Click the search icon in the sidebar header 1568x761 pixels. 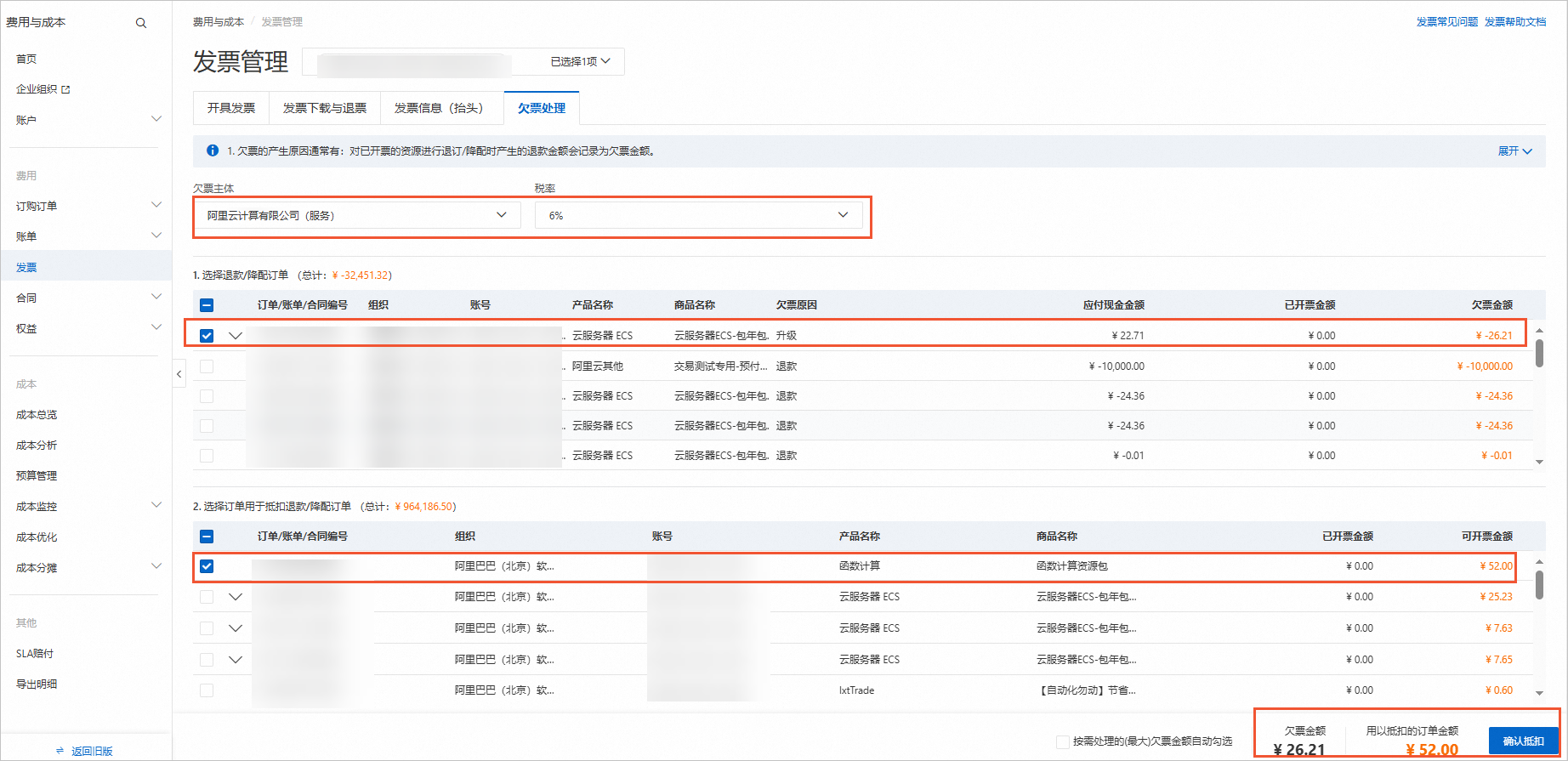[141, 23]
